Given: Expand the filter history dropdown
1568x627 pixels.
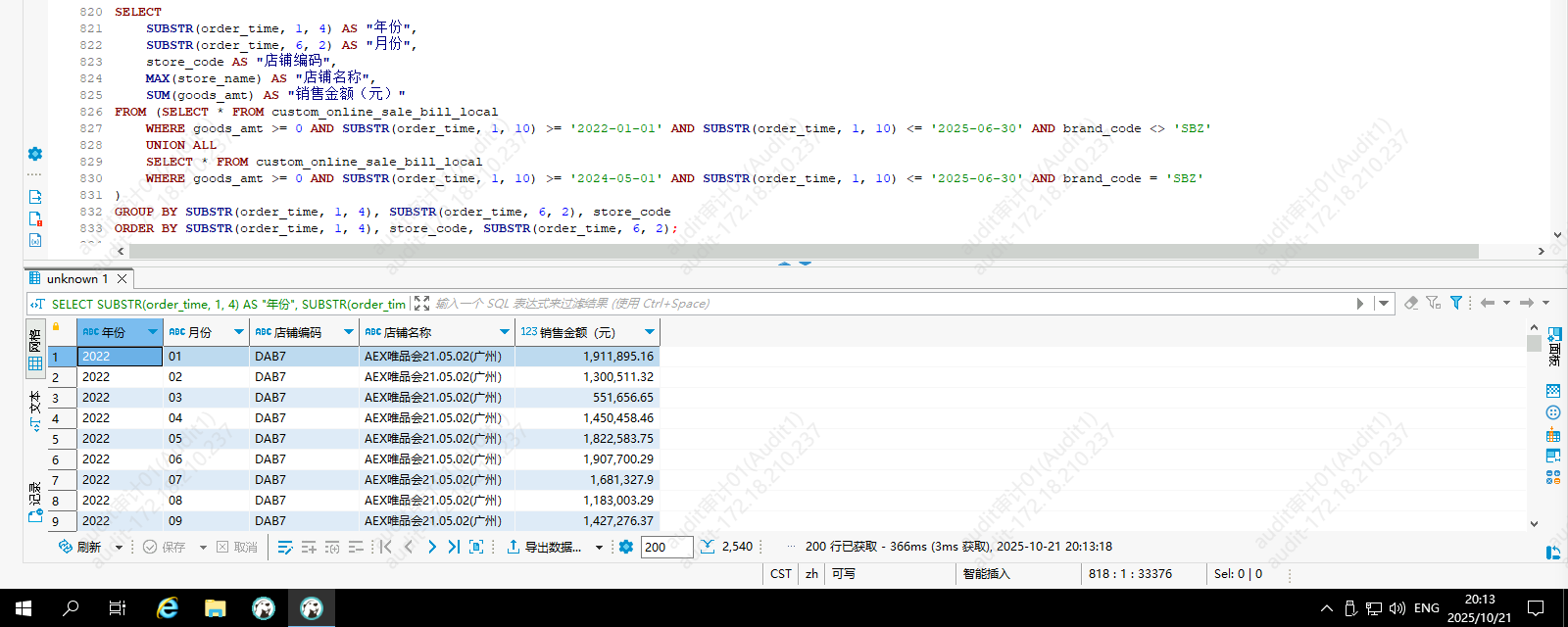Looking at the screenshot, I should (1384, 304).
